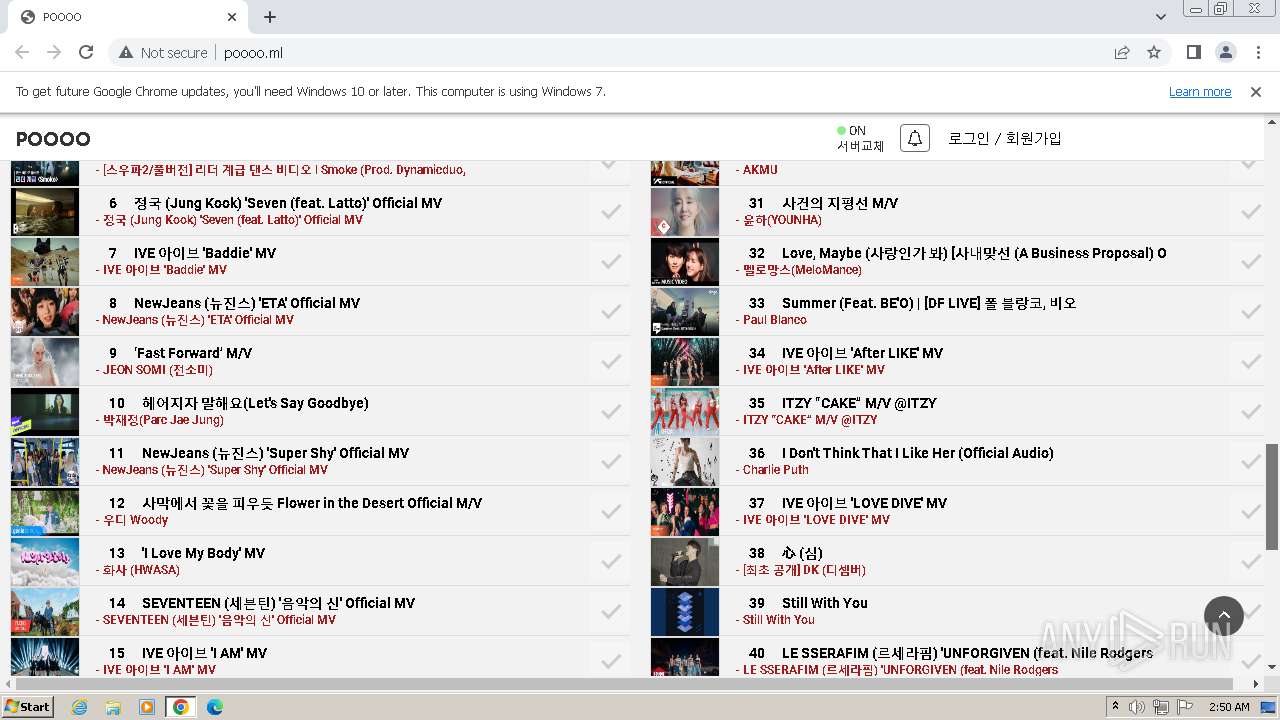Viewport: 1280px width, 720px height.
Task: Toggle checkmark for NewJeans 'Super Shy'
Action: point(610,461)
